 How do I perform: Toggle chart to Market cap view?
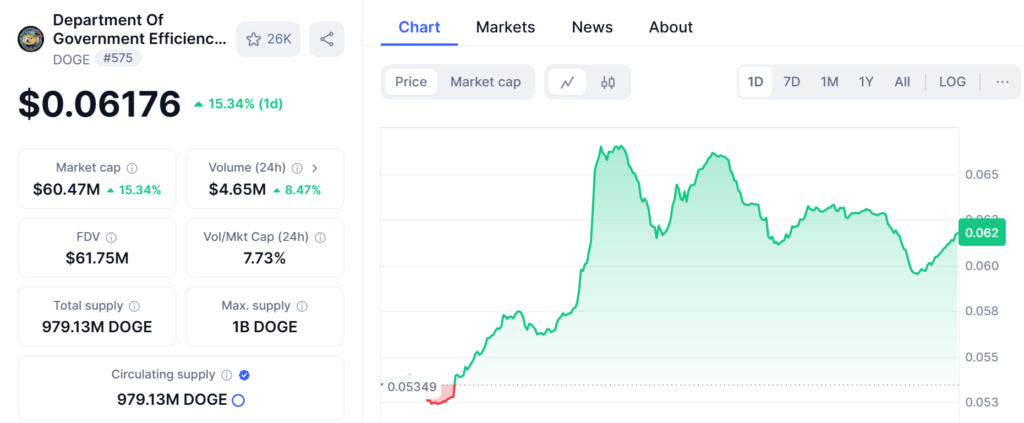tap(485, 82)
